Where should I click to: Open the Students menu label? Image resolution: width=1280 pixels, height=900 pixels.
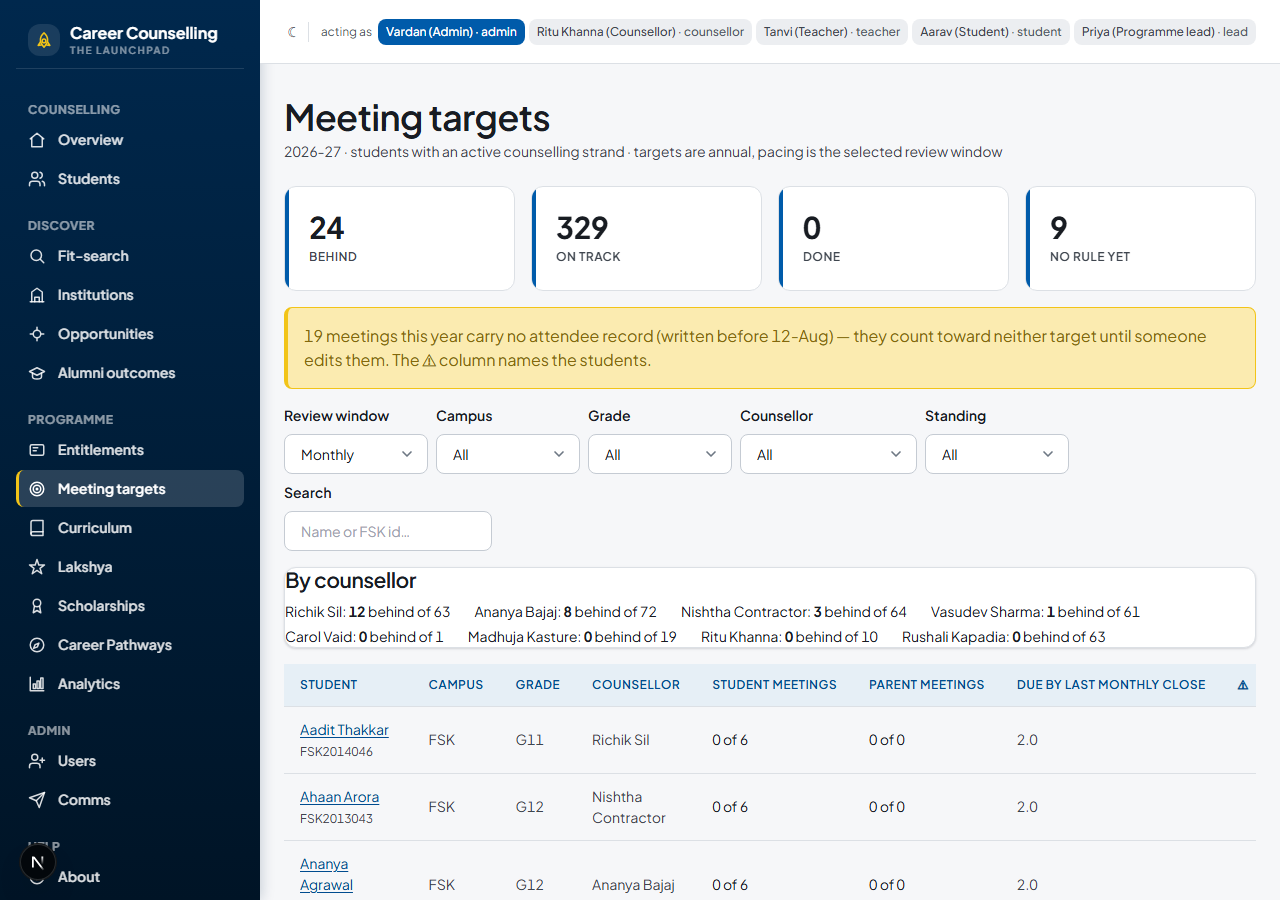pyautogui.click(x=89, y=179)
